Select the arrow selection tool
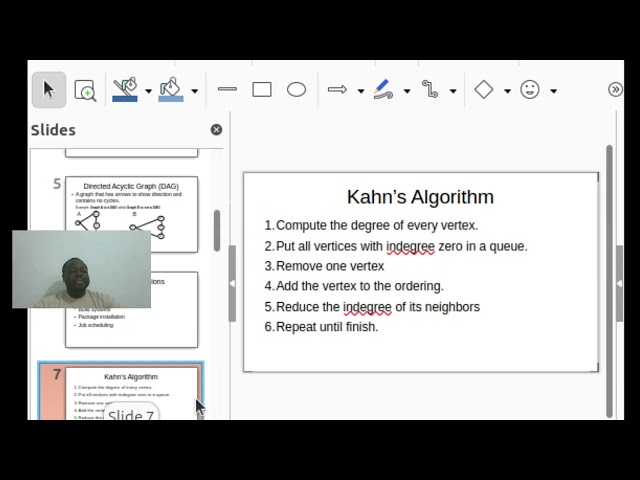The image size is (640, 480). coord(49,90)
